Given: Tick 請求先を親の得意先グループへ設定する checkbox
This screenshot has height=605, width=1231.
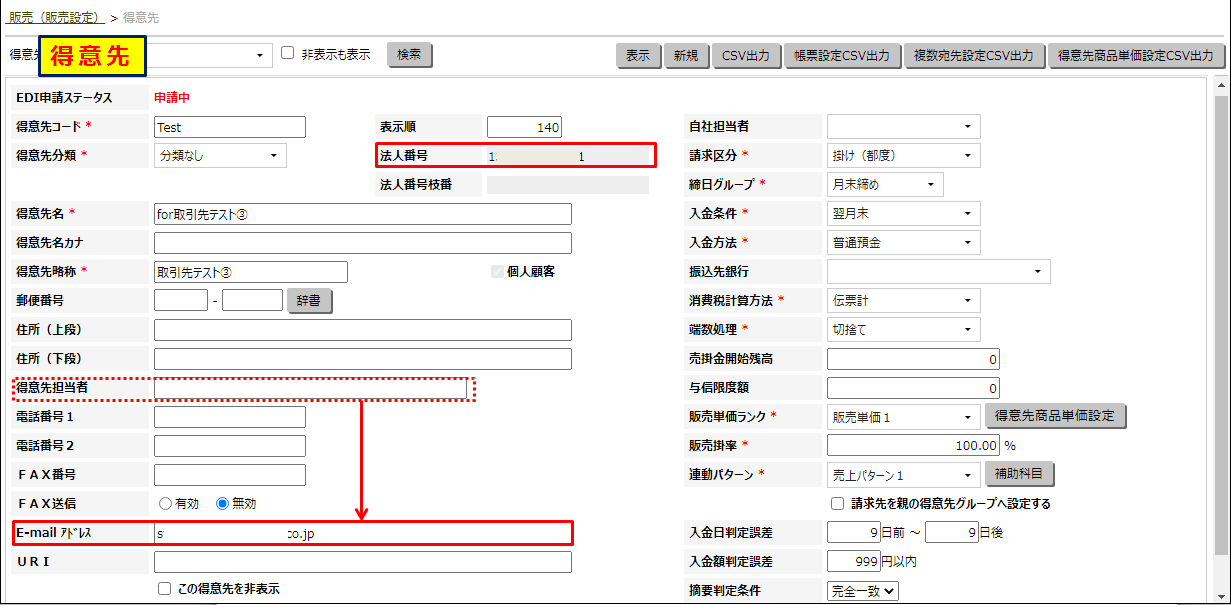Looking at the screenshot, I should pos(838,503).
